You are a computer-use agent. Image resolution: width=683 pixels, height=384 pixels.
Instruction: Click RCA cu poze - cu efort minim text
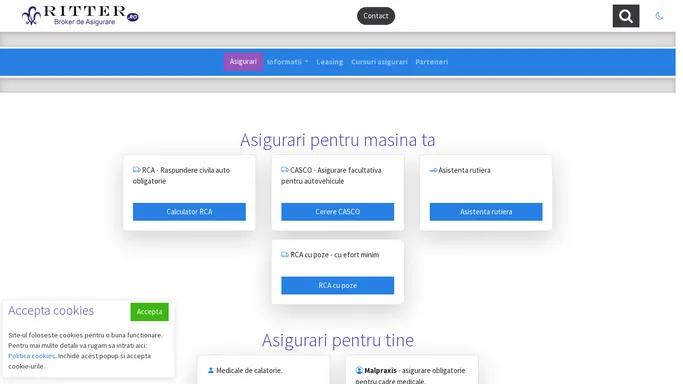[x=335, y=255]
